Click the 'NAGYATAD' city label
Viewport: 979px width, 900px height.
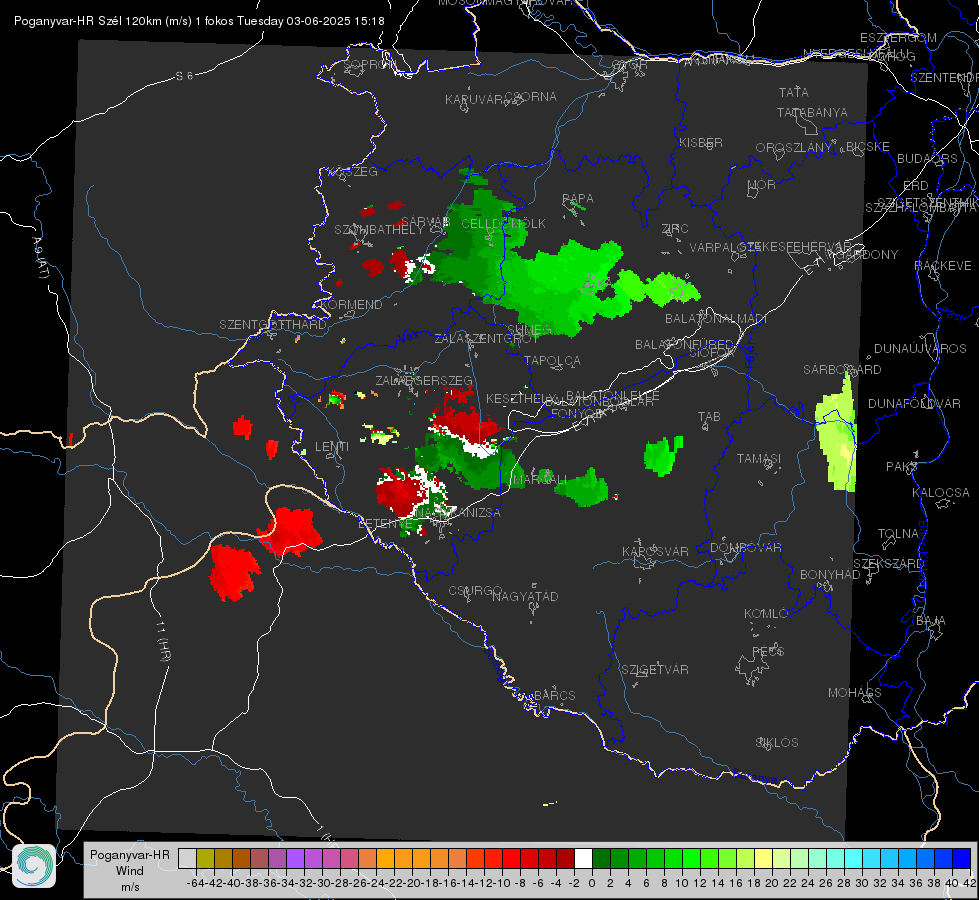point(525,596)
